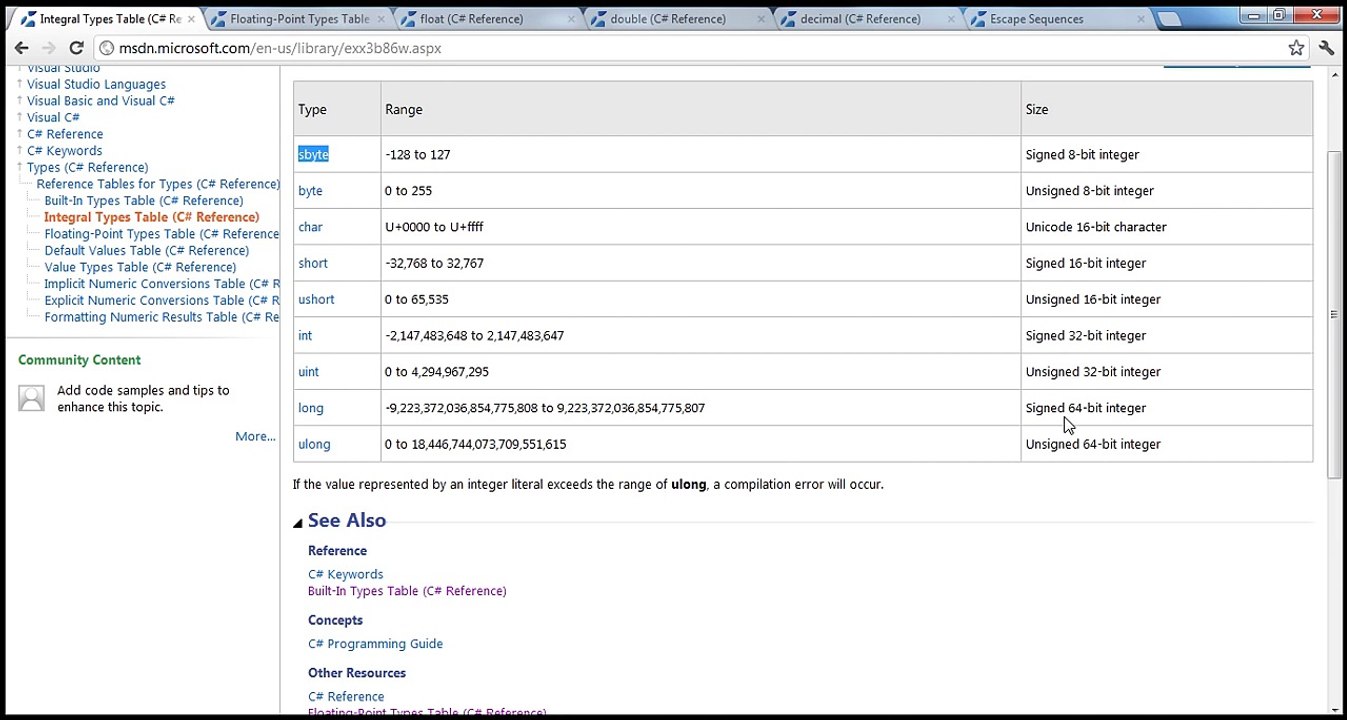Click the favicon on the Escape Sequences tab
1347x720 pixels.
coord(977,19)
